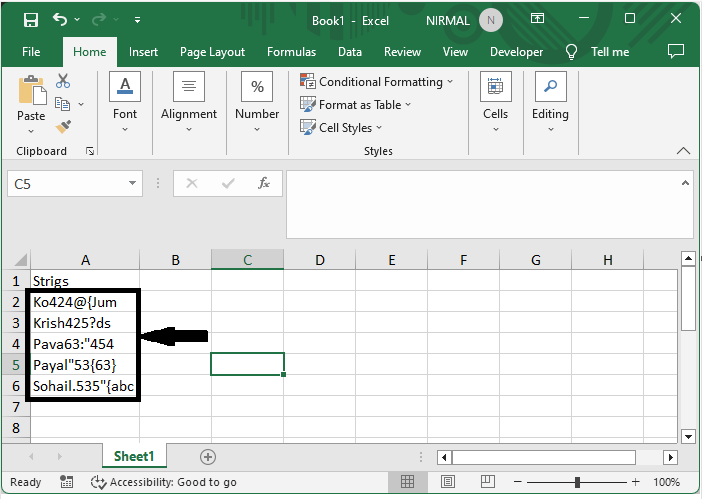Switch to Page Layout view icon
The height and width of the screenshot is (499, 702).
click(x=448, y=482)
